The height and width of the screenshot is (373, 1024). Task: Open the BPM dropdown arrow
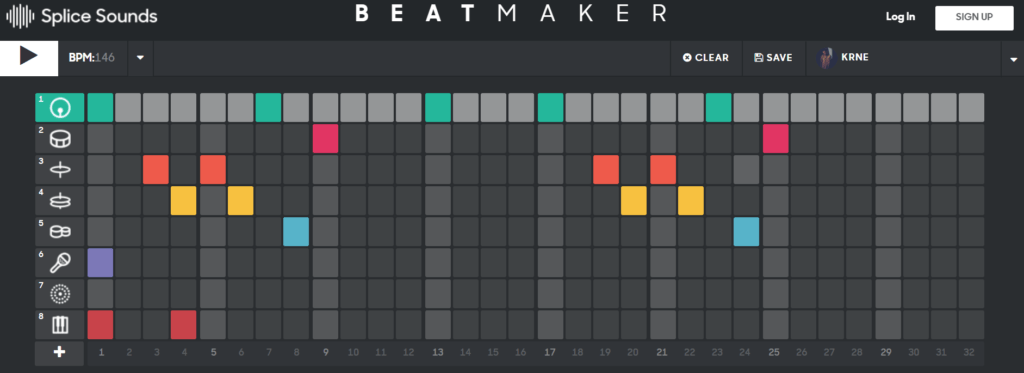coord(140,57)
